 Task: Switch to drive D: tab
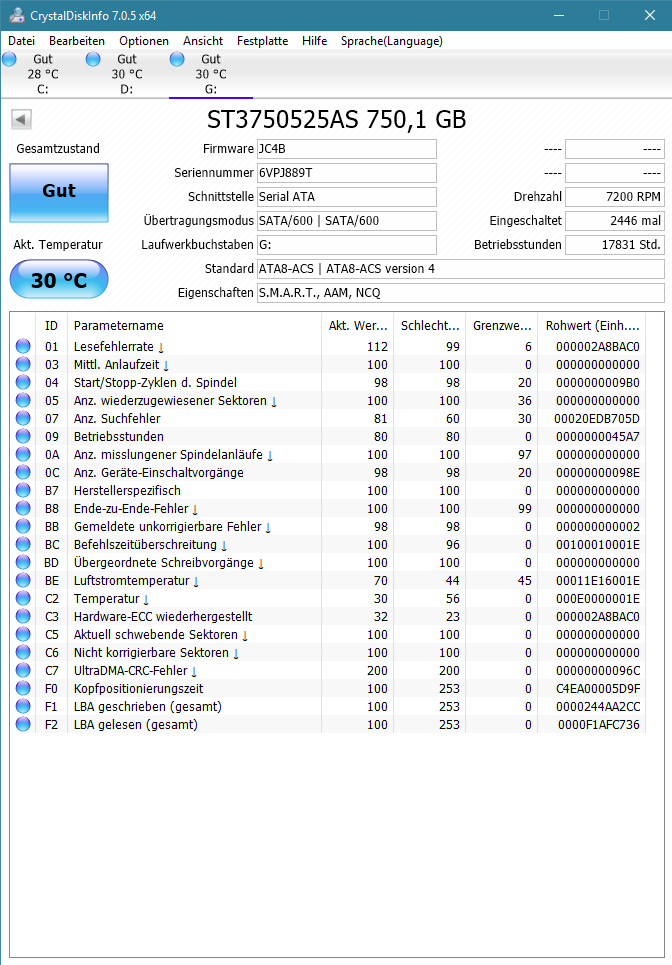pyautogui.click(x=127, y=74)
